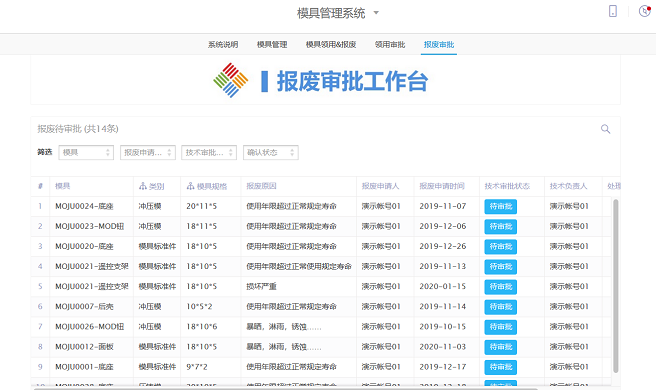
Task: Switch to the 模具领用&报废 tab
Action: click(x=331, y=44)
